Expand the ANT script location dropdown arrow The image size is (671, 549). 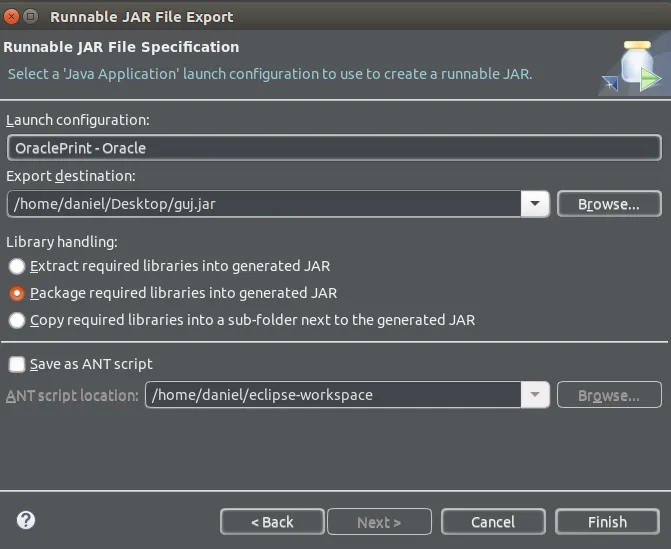pos(536,395)
